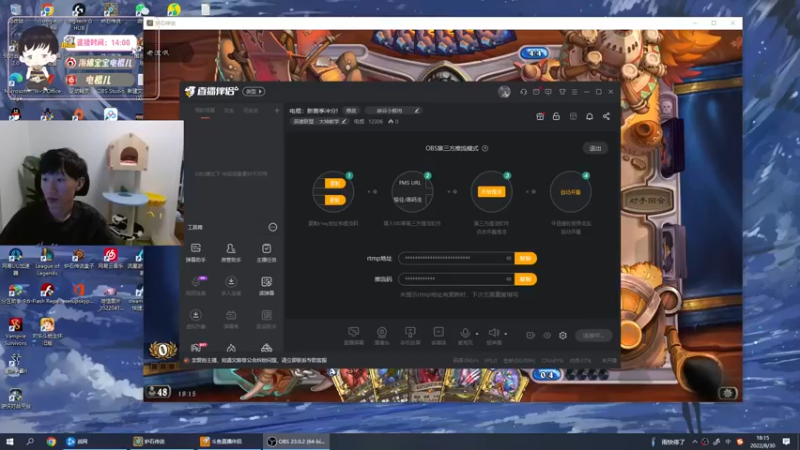Image resolution: width=800 pixels, height=450 pixels.
Task: Show the hidden rtmp address eye icon
Action: click(x=509, y=258)
